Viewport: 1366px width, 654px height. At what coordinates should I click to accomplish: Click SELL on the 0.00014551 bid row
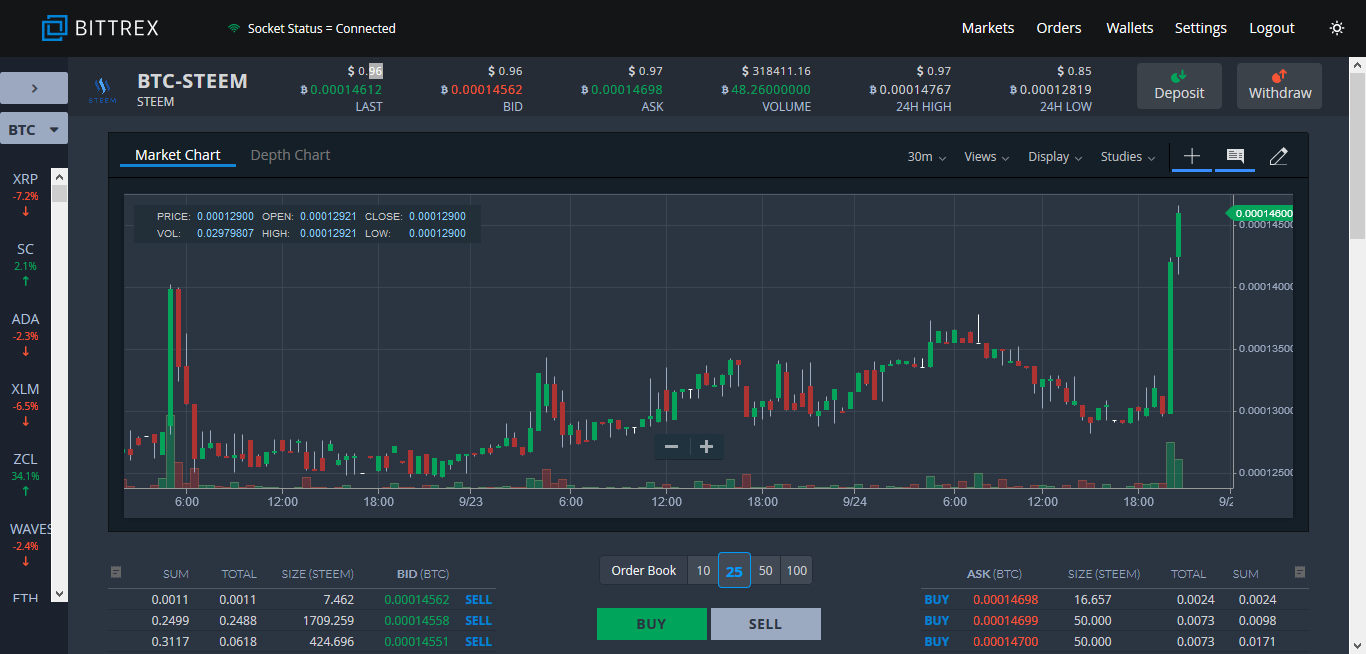click(478, 642)
